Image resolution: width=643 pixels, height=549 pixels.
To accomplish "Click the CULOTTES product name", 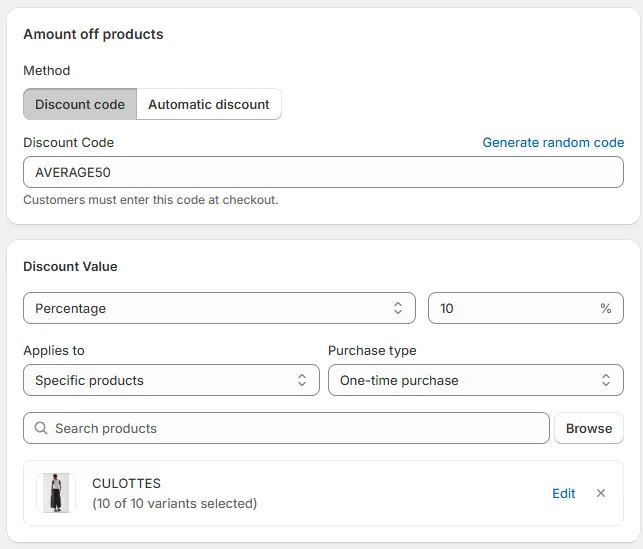I will [x=126, y=483].
